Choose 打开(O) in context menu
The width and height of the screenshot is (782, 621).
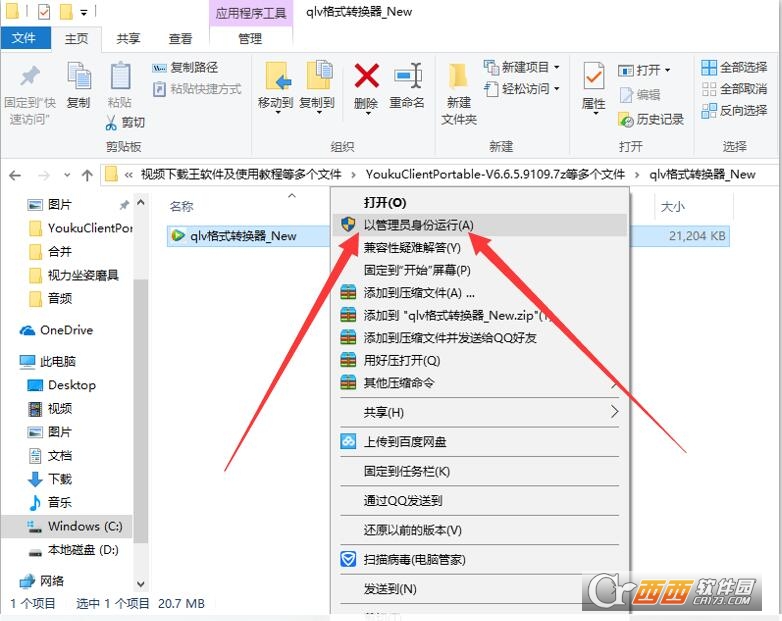(x=480, y=203)
